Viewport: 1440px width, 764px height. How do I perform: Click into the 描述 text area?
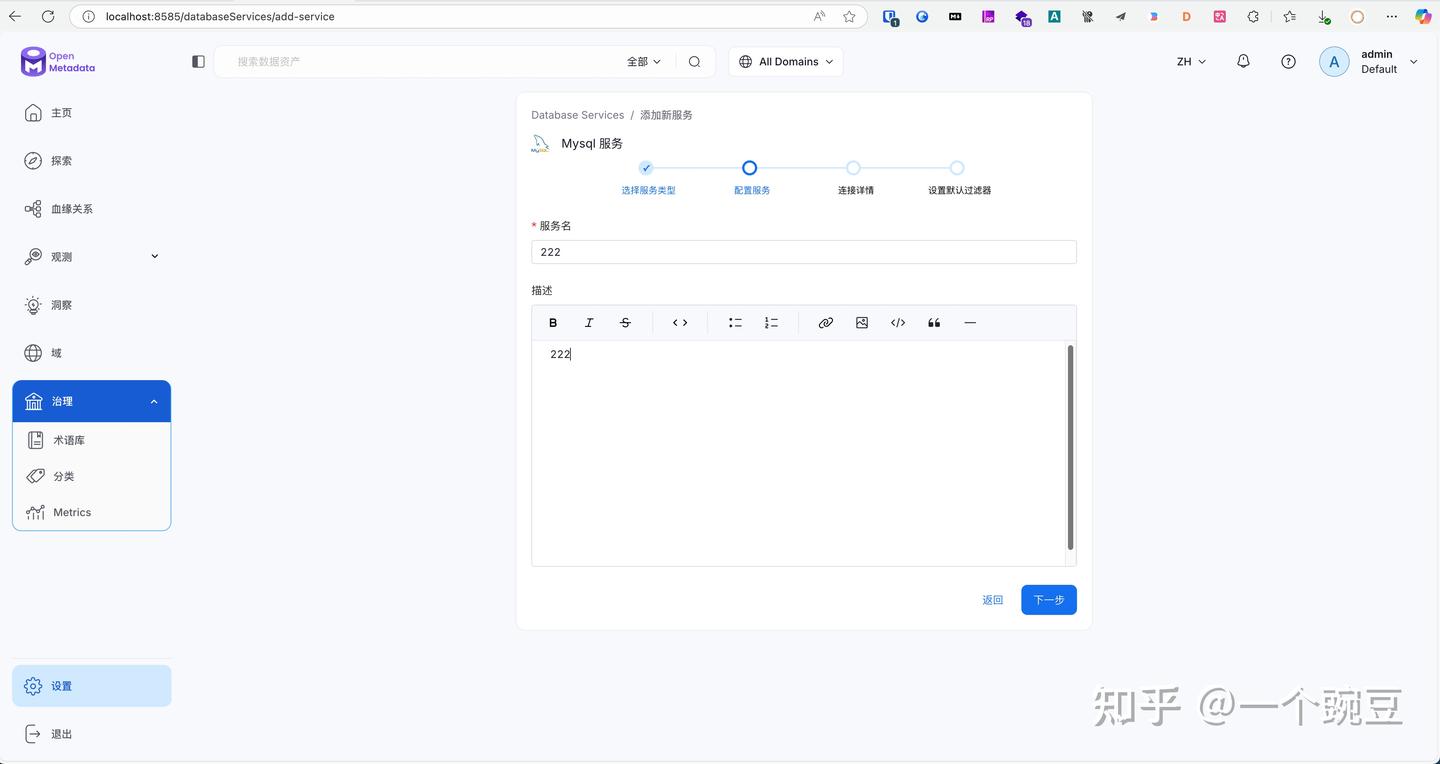(x=798, y=453)
